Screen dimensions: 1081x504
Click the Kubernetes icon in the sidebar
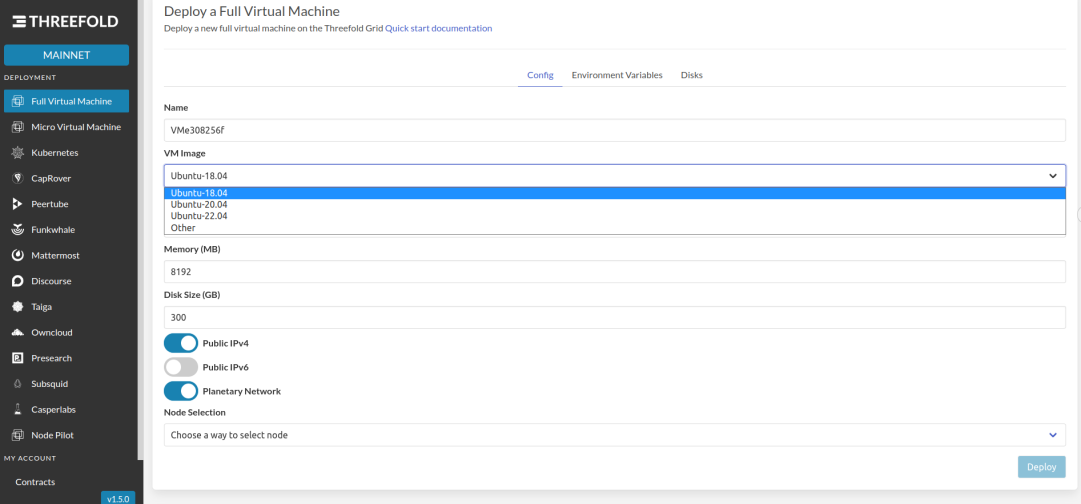(x=19, y=152)
